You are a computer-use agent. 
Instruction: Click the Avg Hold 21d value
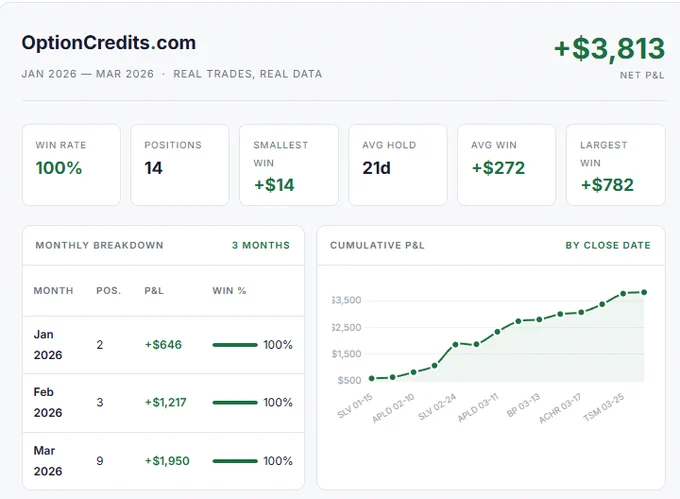pos(376,168)
